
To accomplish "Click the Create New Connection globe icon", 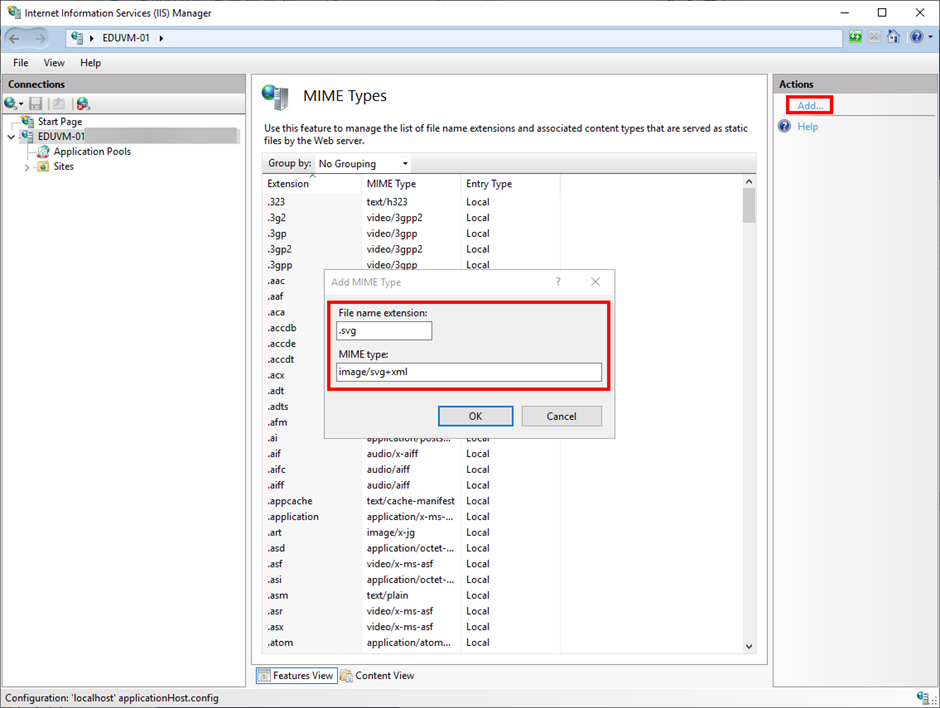I will click(x=11, y=104).
